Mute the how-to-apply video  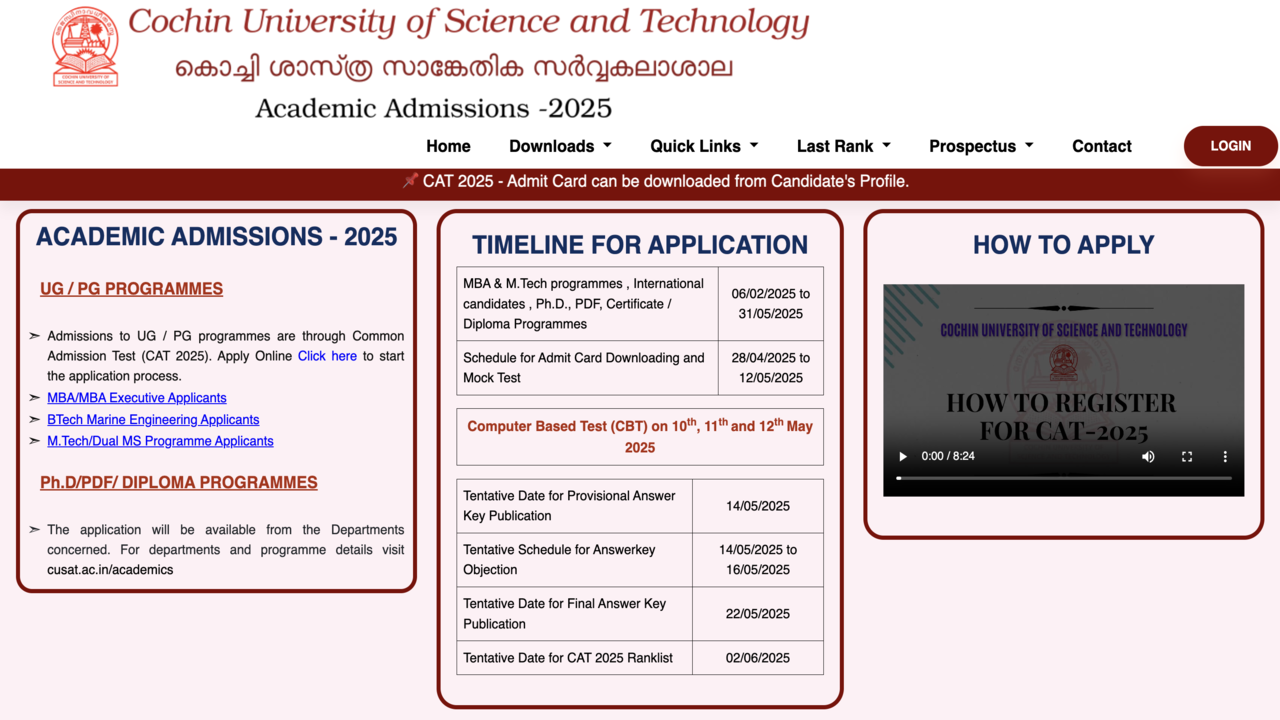click(1148, 456)
